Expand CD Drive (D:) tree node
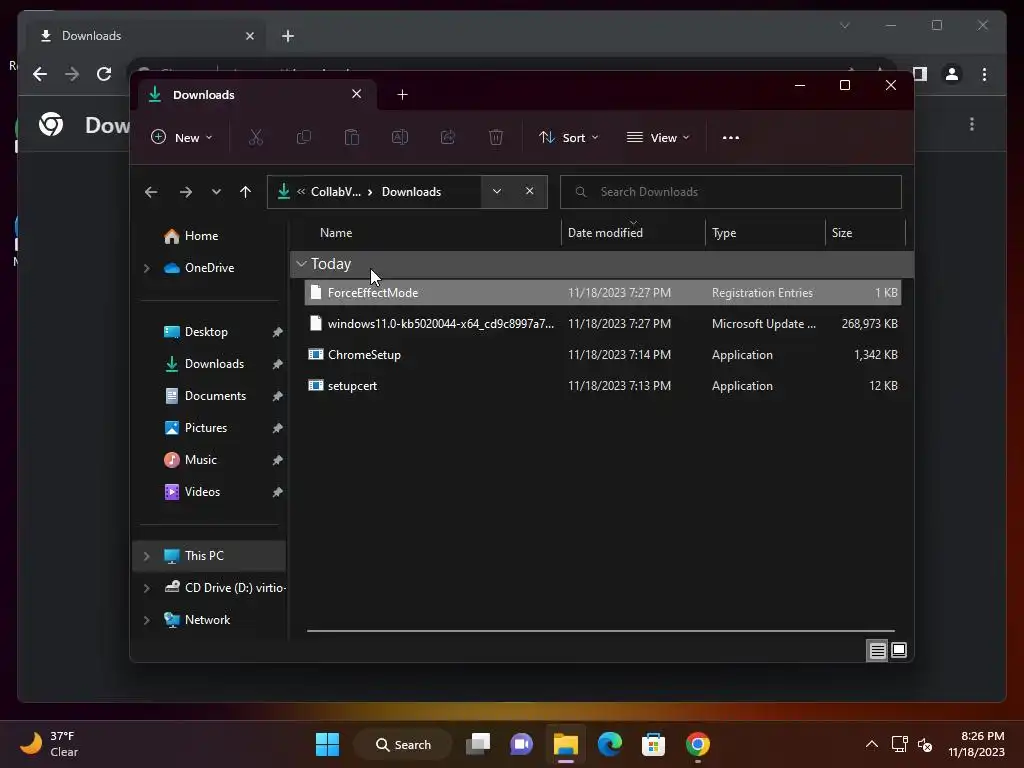1024x768 pixels. tap(147, 588)
